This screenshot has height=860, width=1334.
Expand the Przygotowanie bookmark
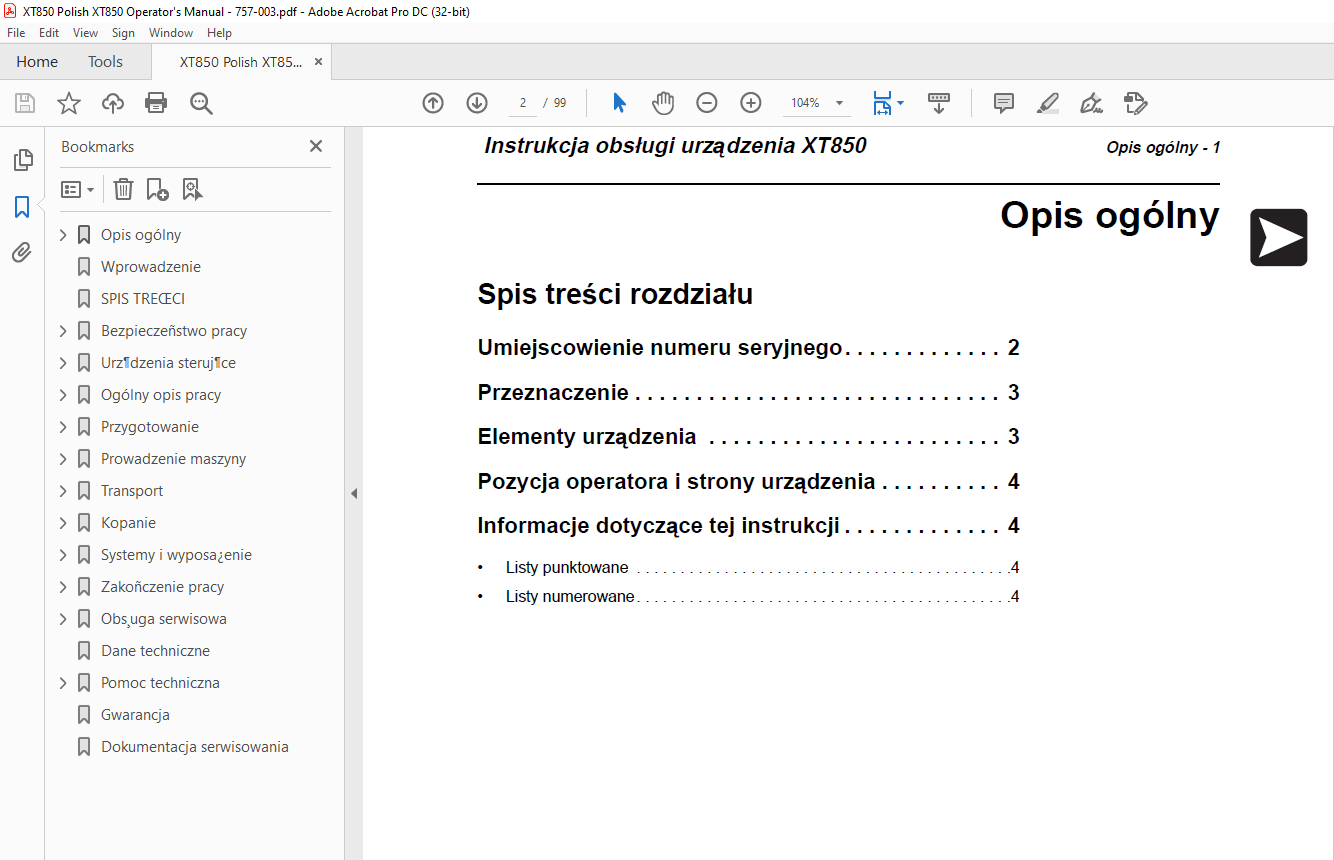63,427
